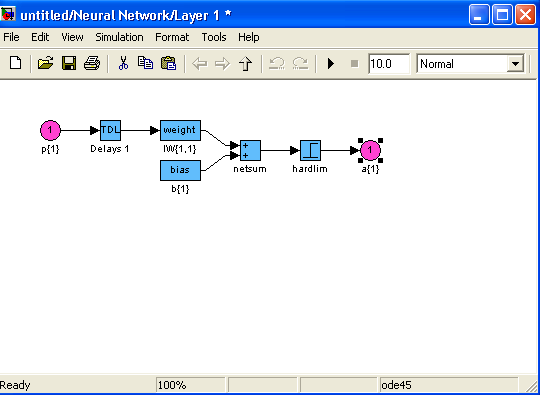The height and width of the screenshot is (395, 540).
Task: Go up to the parent system
Action: click(x=246, y=64)
